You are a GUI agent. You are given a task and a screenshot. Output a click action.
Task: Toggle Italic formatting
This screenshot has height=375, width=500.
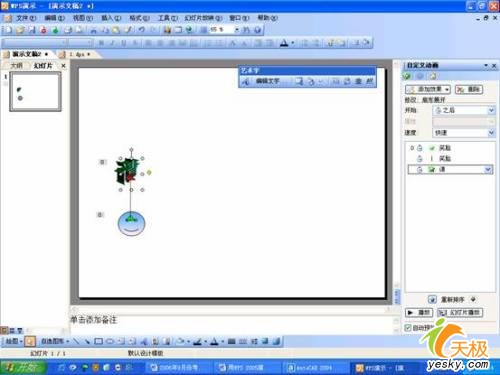point(112,43)
